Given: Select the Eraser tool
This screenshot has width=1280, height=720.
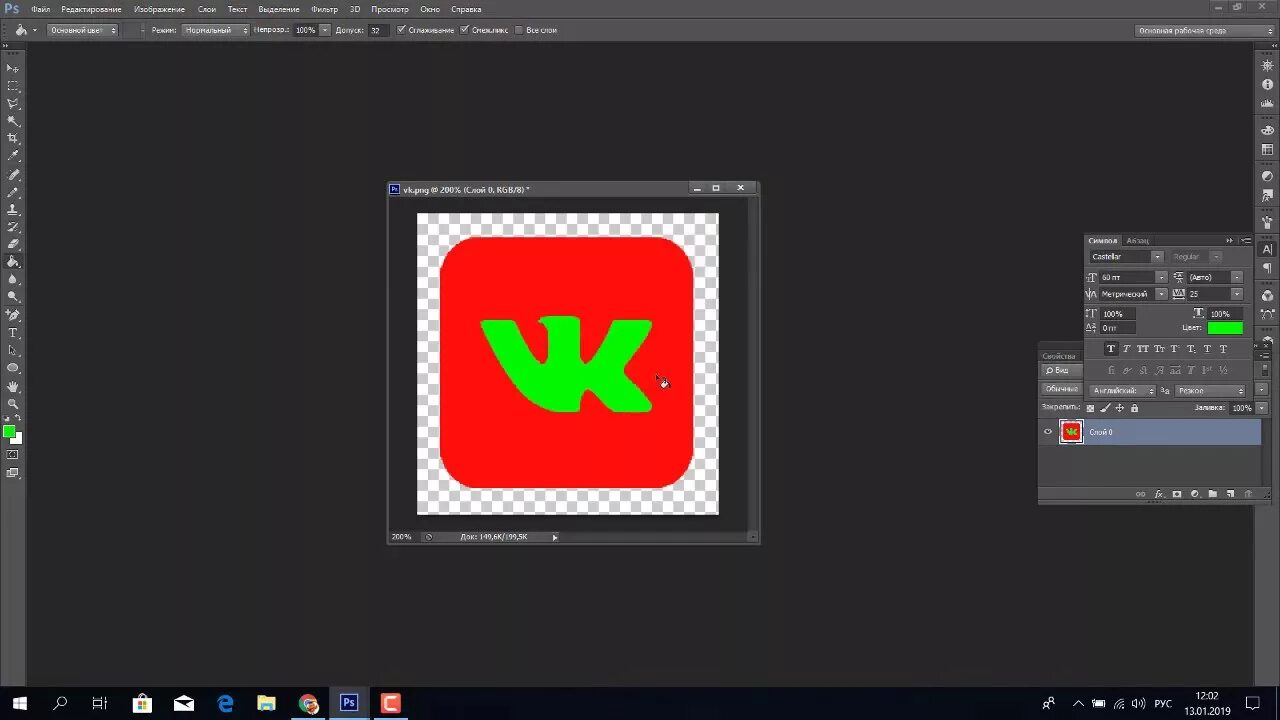Looking at the screenshot, I should tap(13, 244).
